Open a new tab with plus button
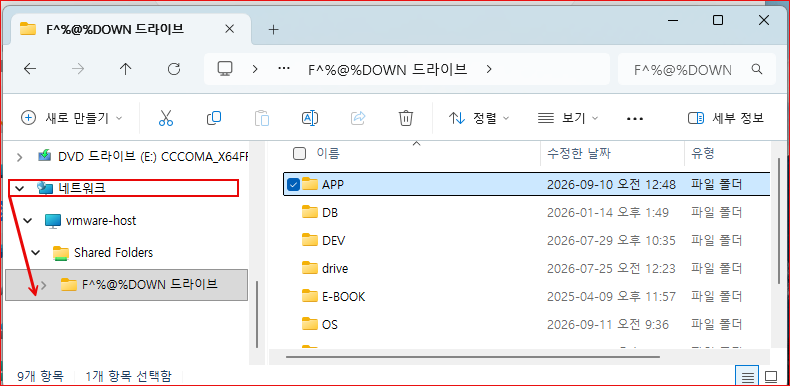The image size is (790, 386). click(273, 30)
